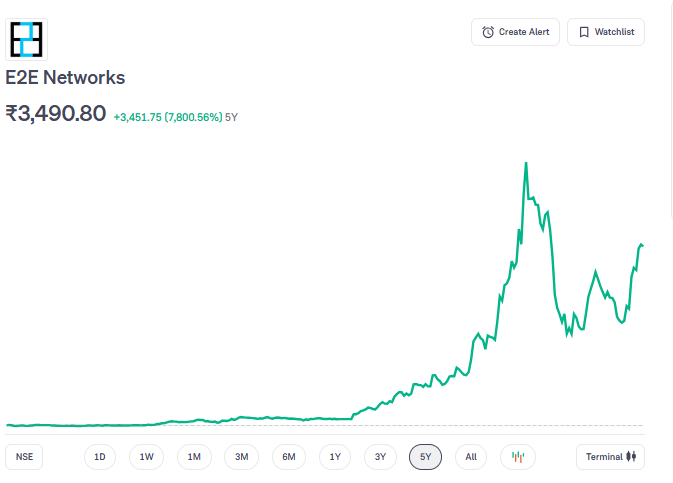Select the 1W time range
Viewport: 673px width, 483px height.
146,457
